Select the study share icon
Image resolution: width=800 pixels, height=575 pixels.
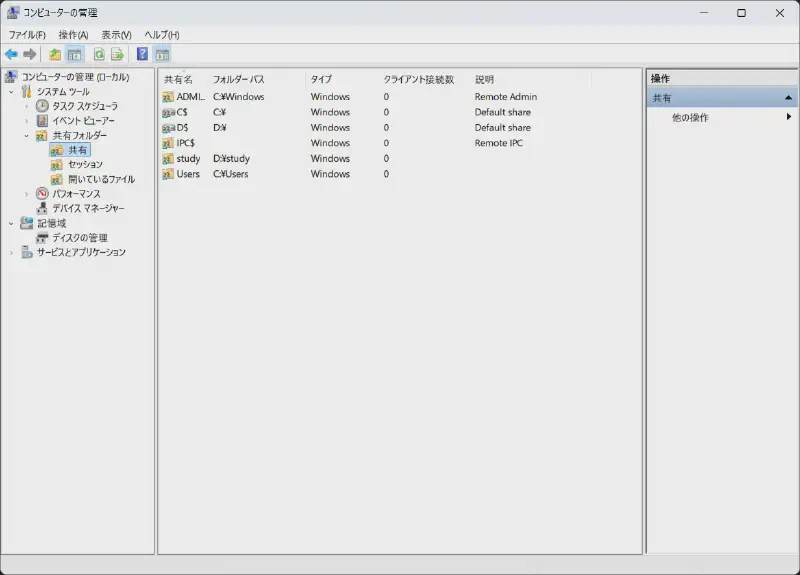(168, 158)
